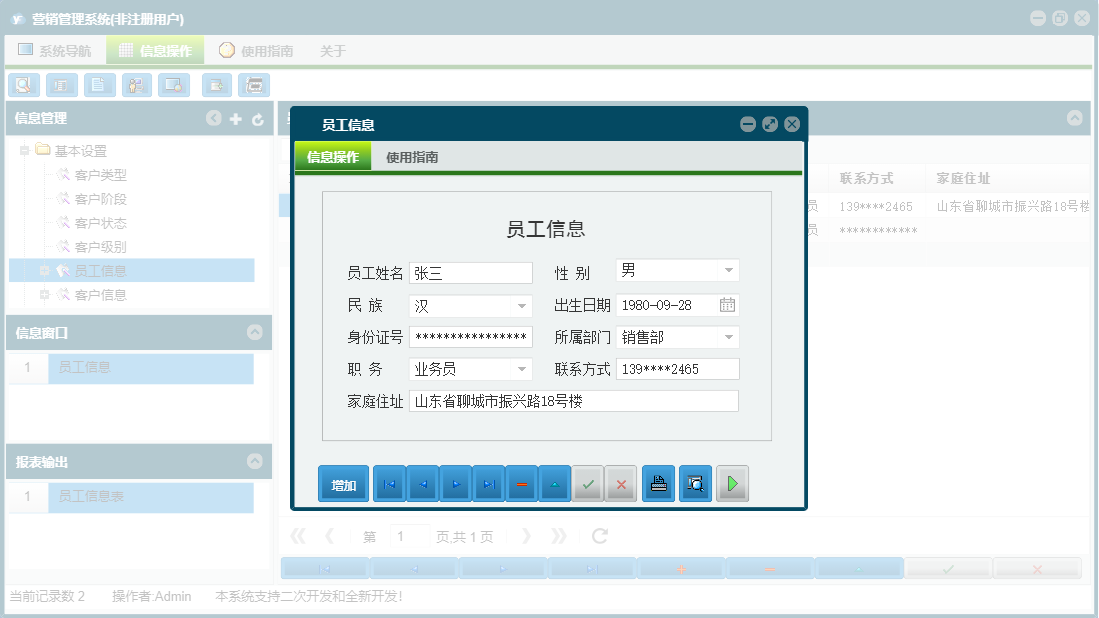Go to next record using arrow icon
The image size is (1099, 618).
[458, 483]
